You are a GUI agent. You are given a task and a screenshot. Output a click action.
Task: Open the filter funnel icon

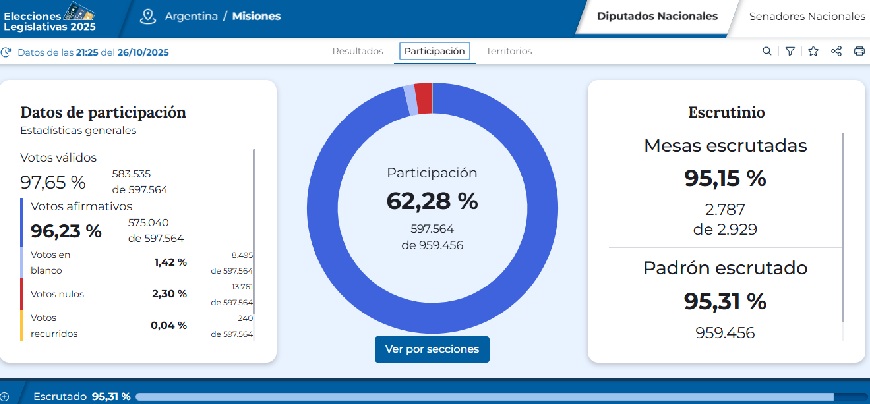click(x=790, y=51)
